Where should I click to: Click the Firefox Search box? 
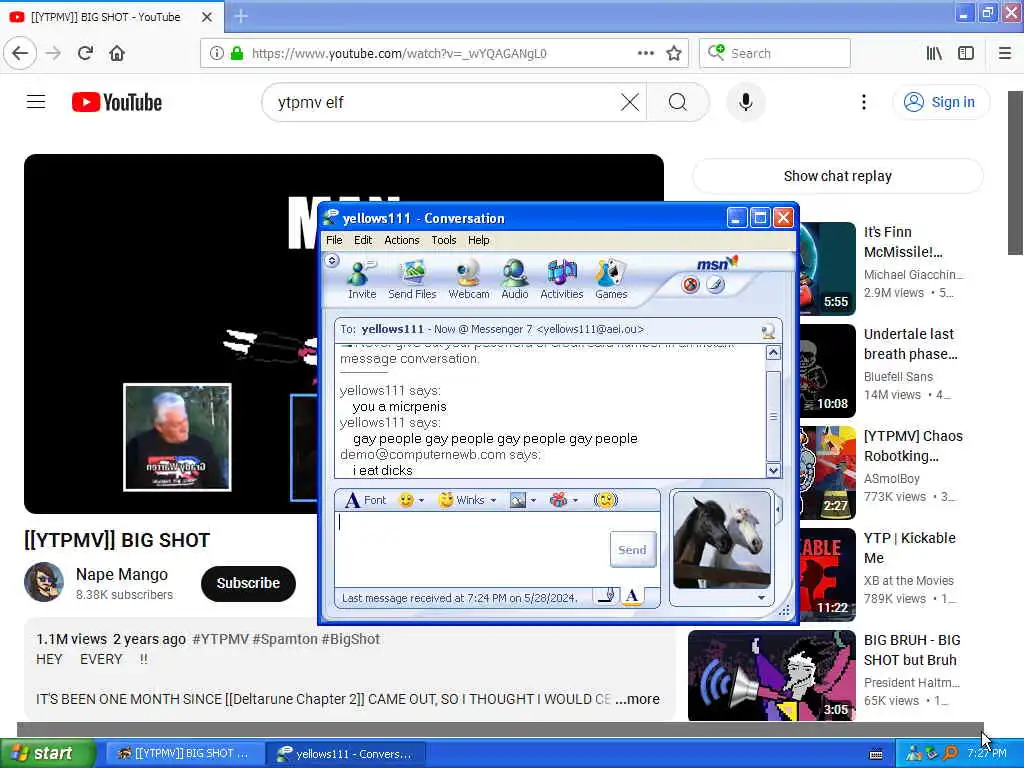(x=775, y=53)
